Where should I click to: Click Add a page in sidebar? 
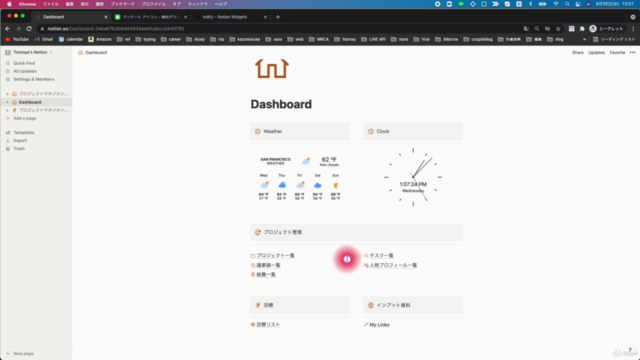point(24,118)
